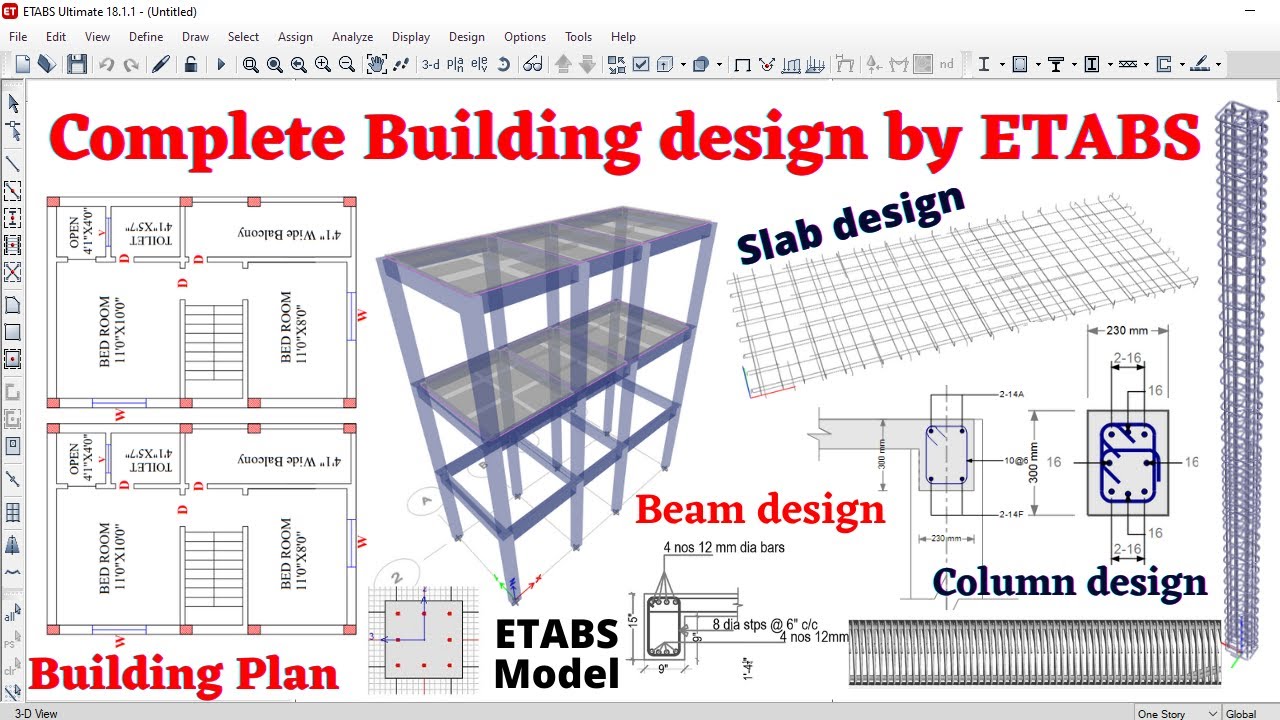Viewport: 1280px width, 720px height.
Task: Open the extrusion view dropdown arrow
Action: click(x=683, y=65)
